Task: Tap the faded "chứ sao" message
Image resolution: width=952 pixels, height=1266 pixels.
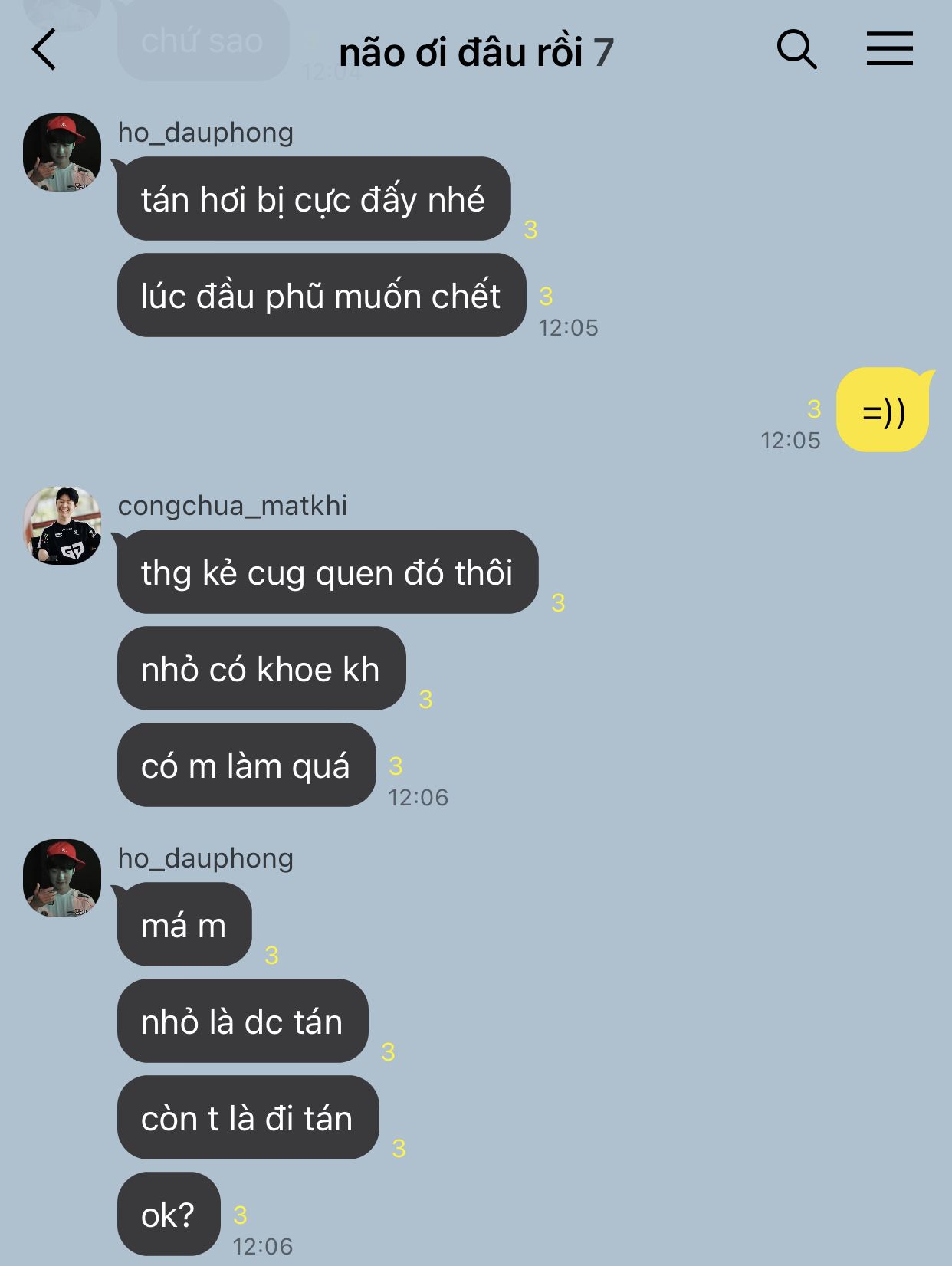Action: pyautogui.click(x=203, y=40)
